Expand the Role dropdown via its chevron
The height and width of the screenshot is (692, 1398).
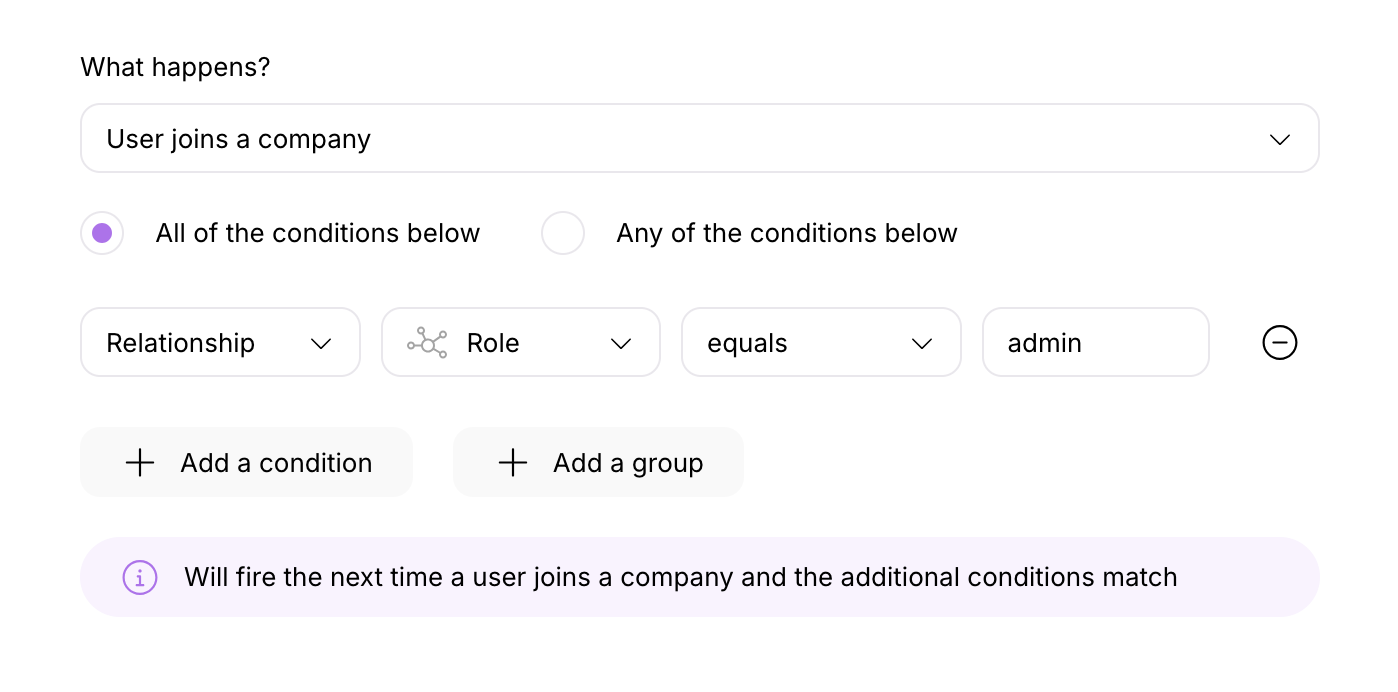621,343
